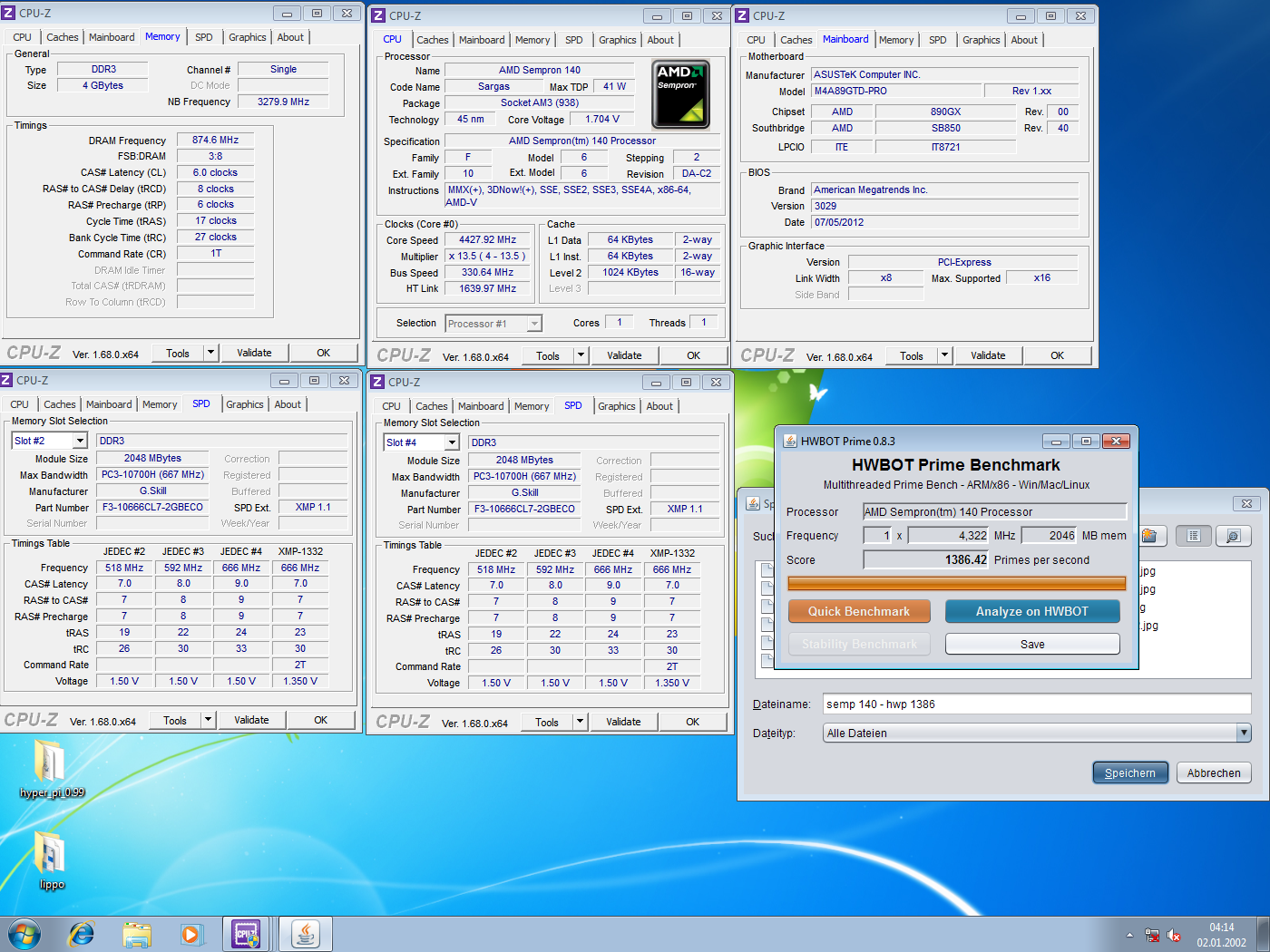
Task: Open title icon menu of CPU-Z Mainboard window
Action: pos(742,15)
